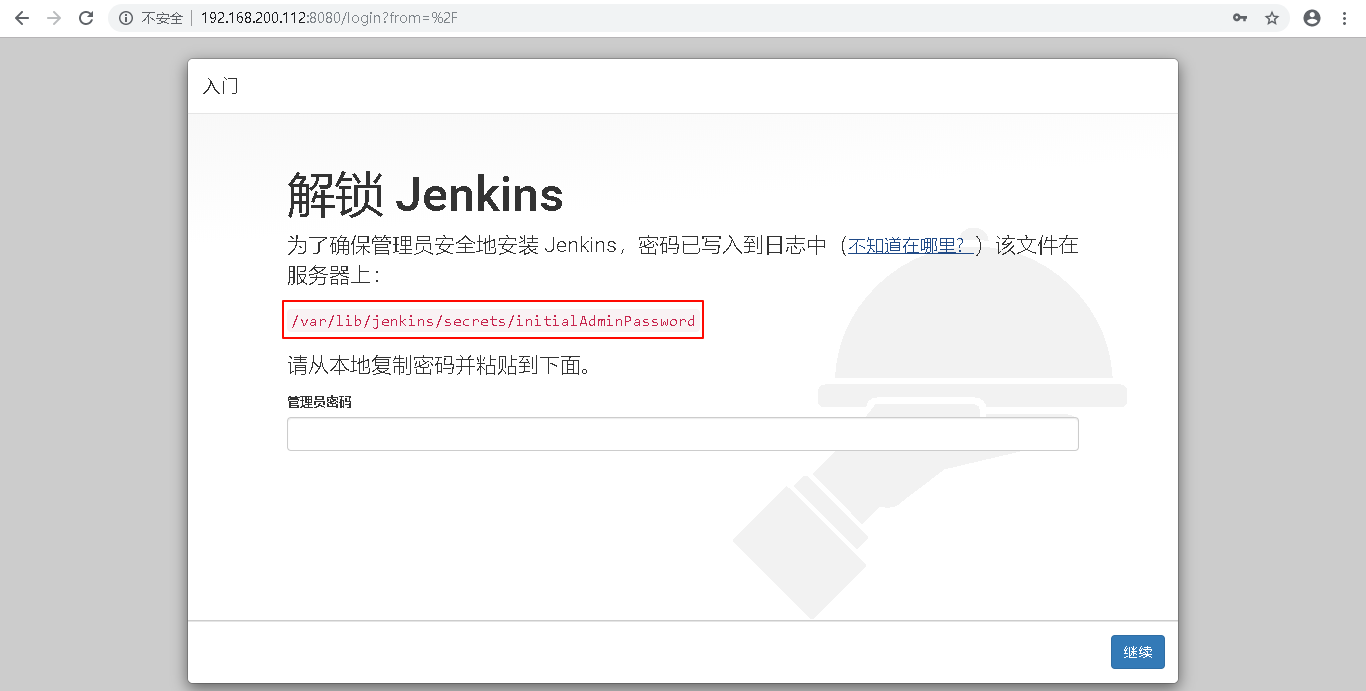Click the 不安全 security label
Viewport: 1366px width, 691px height.
pyautogui.click(x=162, y=18)
